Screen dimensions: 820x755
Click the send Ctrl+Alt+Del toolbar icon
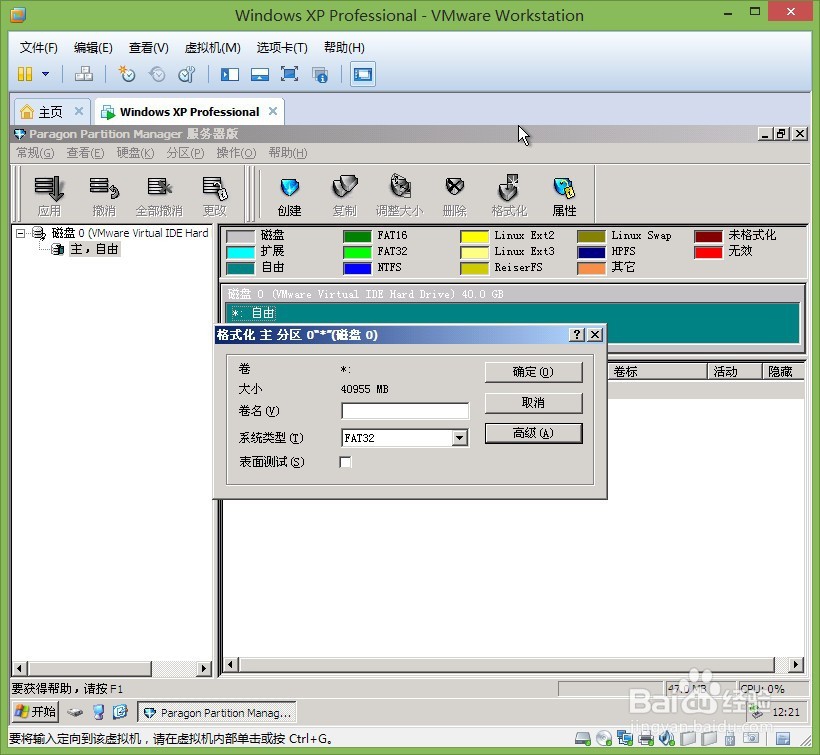(x=84, y=74)
